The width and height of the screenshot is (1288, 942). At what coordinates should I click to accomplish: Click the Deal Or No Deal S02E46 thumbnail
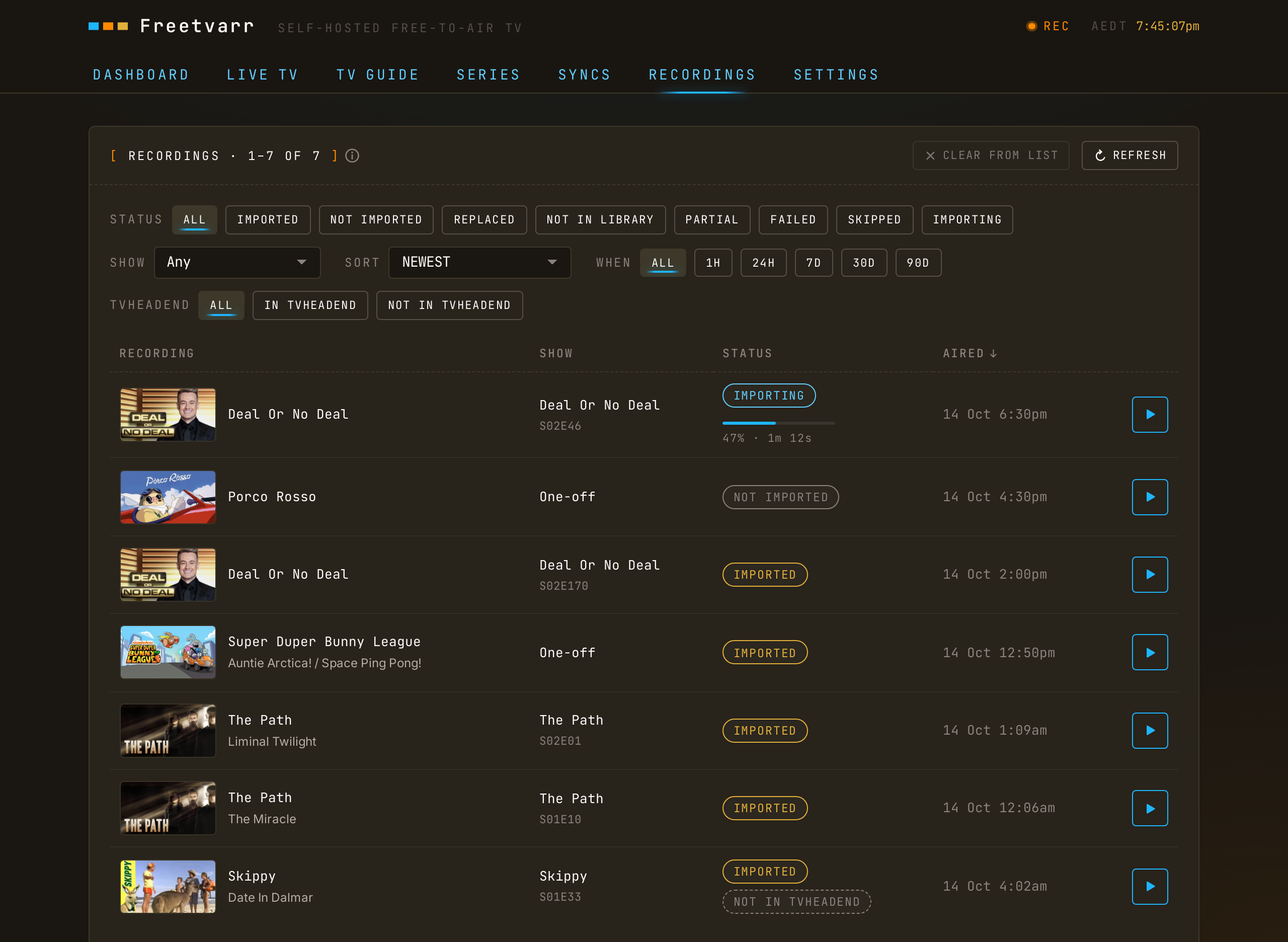tap(168, 415)
